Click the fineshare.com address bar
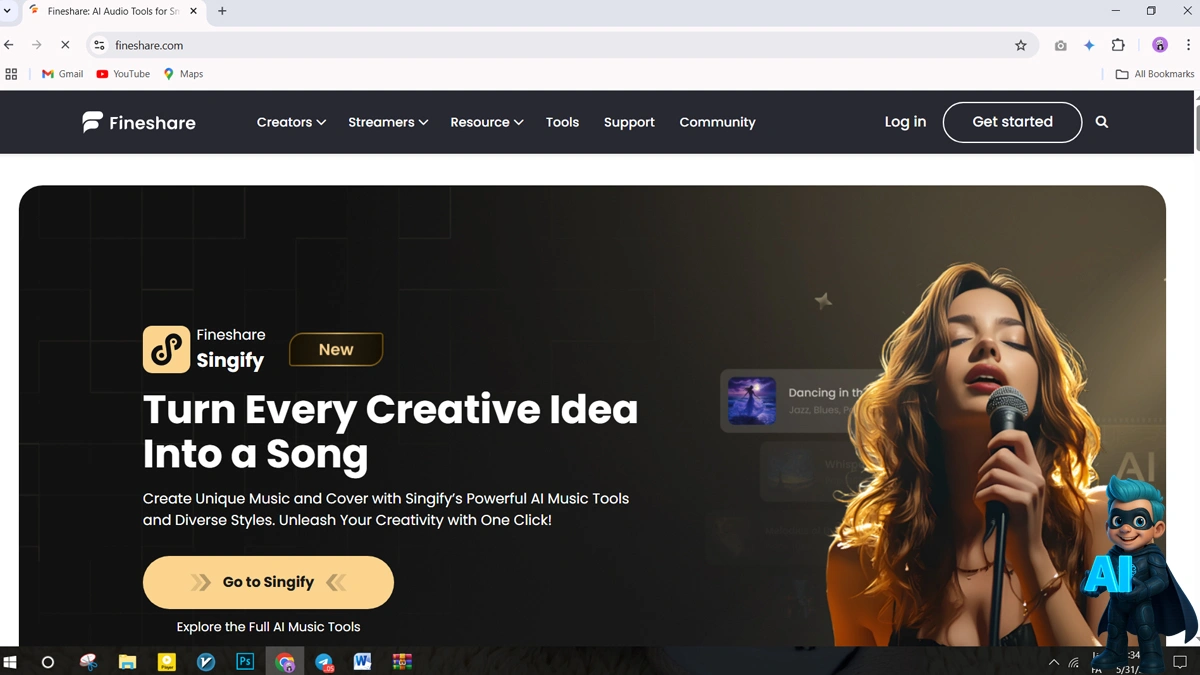 coord(560,45)
